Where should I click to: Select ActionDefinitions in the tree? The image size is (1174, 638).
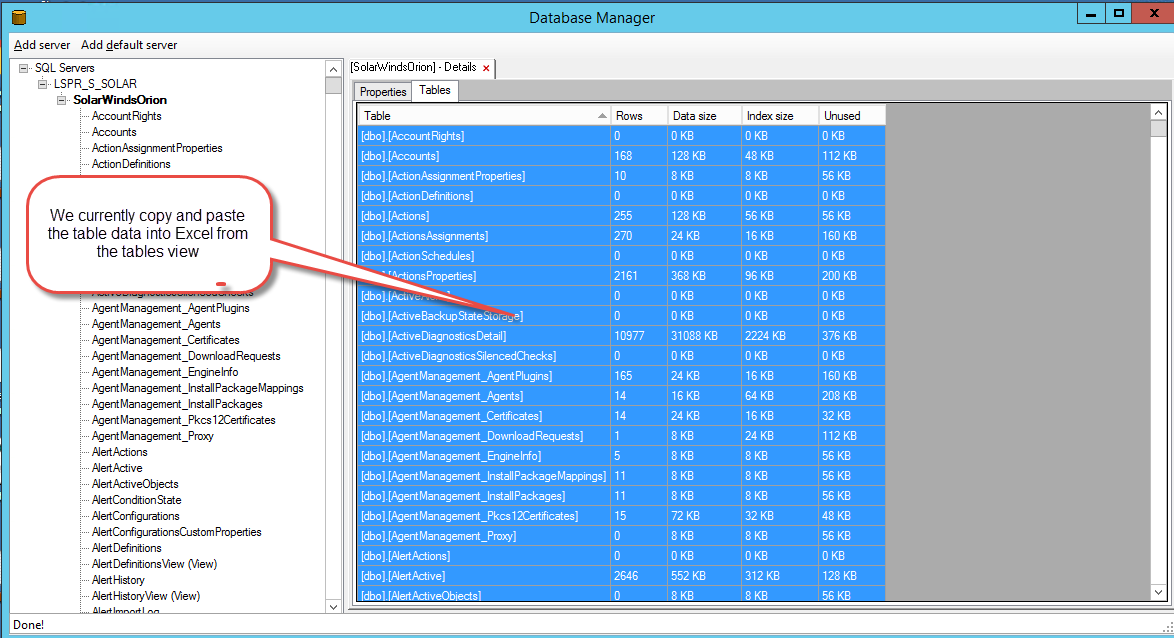131,164
